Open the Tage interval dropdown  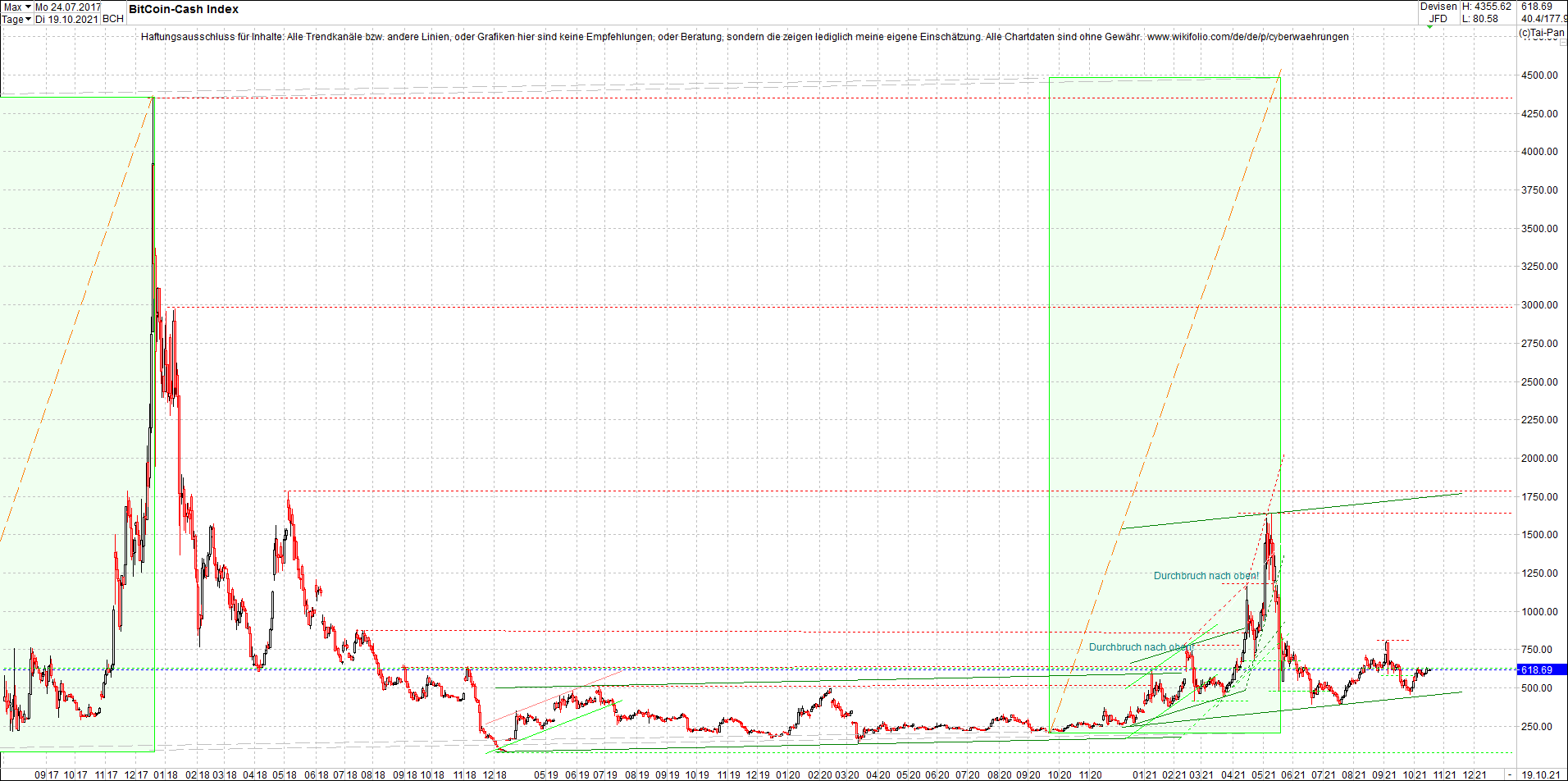(x=14, y=19)
